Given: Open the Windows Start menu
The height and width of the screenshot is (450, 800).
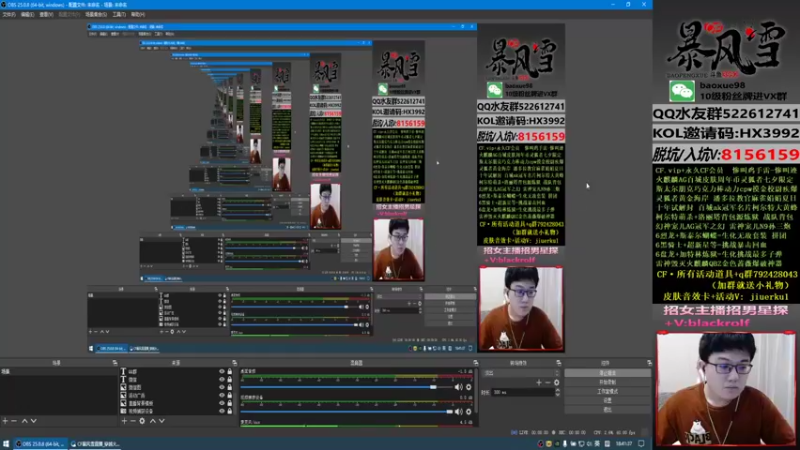Looking at the screenshot, I should [6, 444].
